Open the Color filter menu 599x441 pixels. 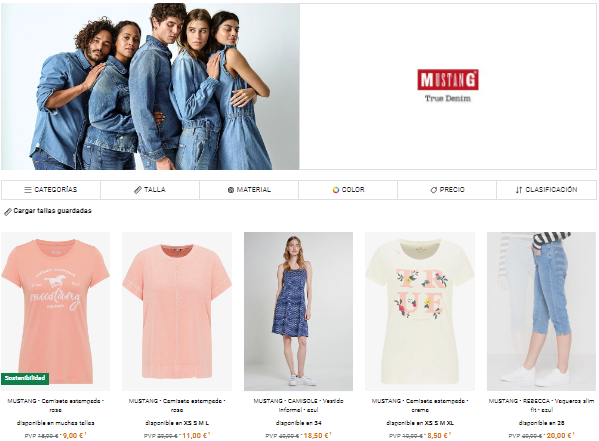click(348, 190)
